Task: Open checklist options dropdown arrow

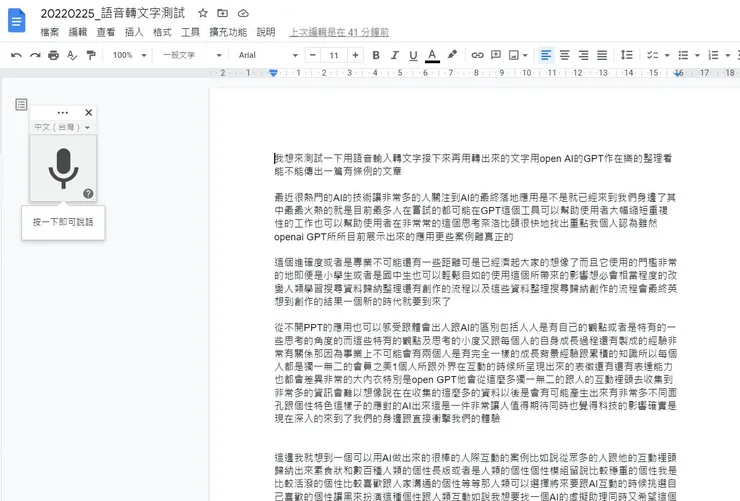Action: coord(667,56)
